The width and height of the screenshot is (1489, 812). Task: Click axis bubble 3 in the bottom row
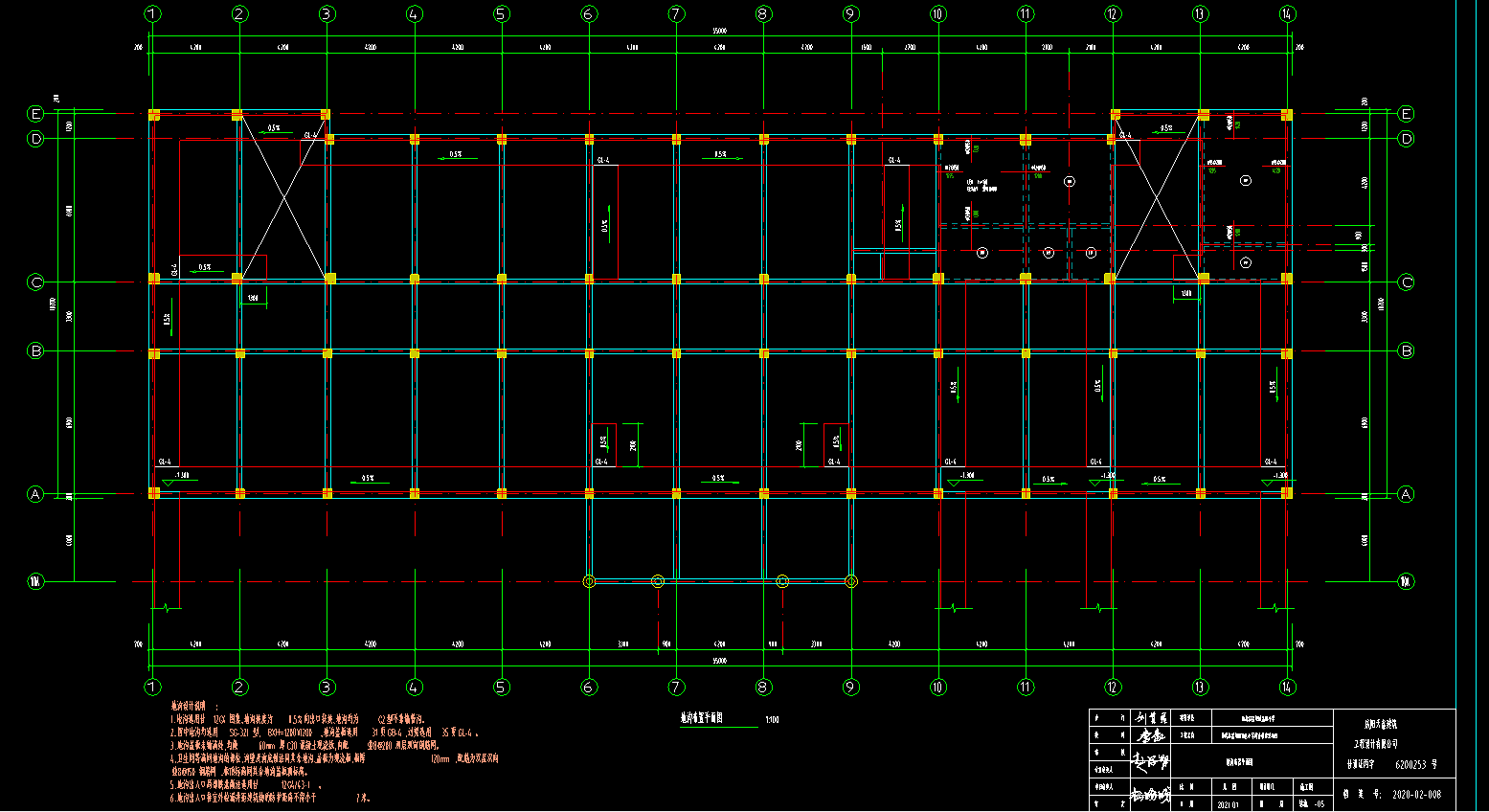(x=327, y=687)
